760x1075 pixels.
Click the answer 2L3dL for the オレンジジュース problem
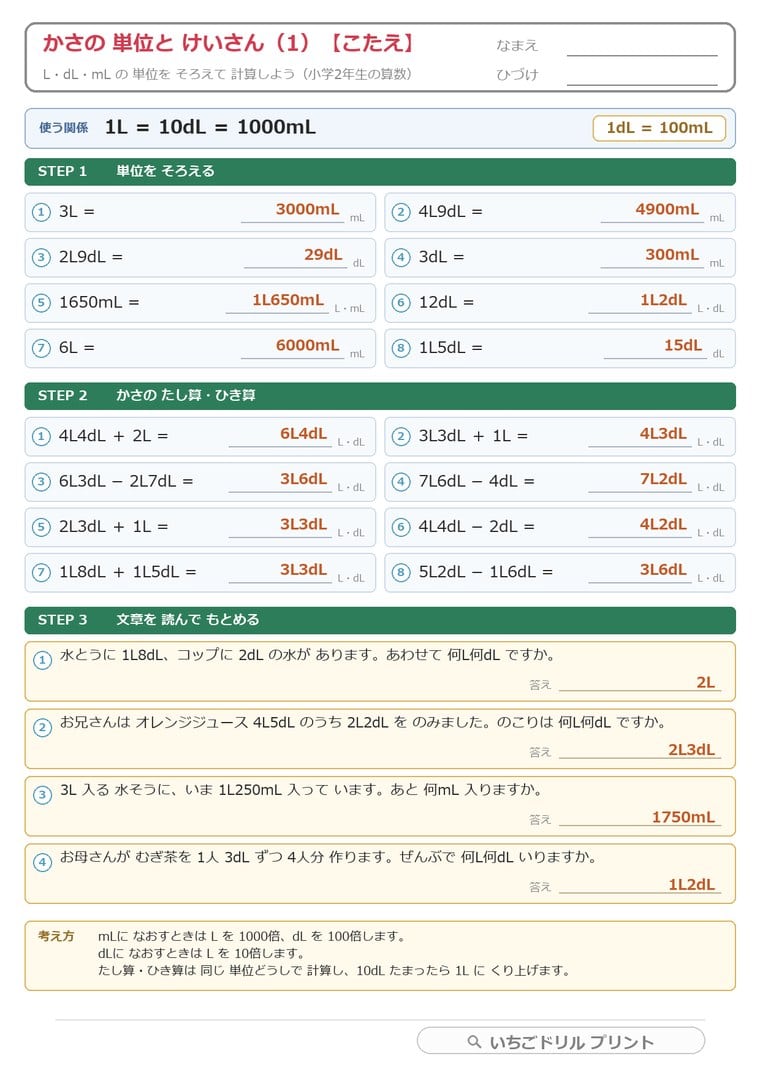coord(691,749)
